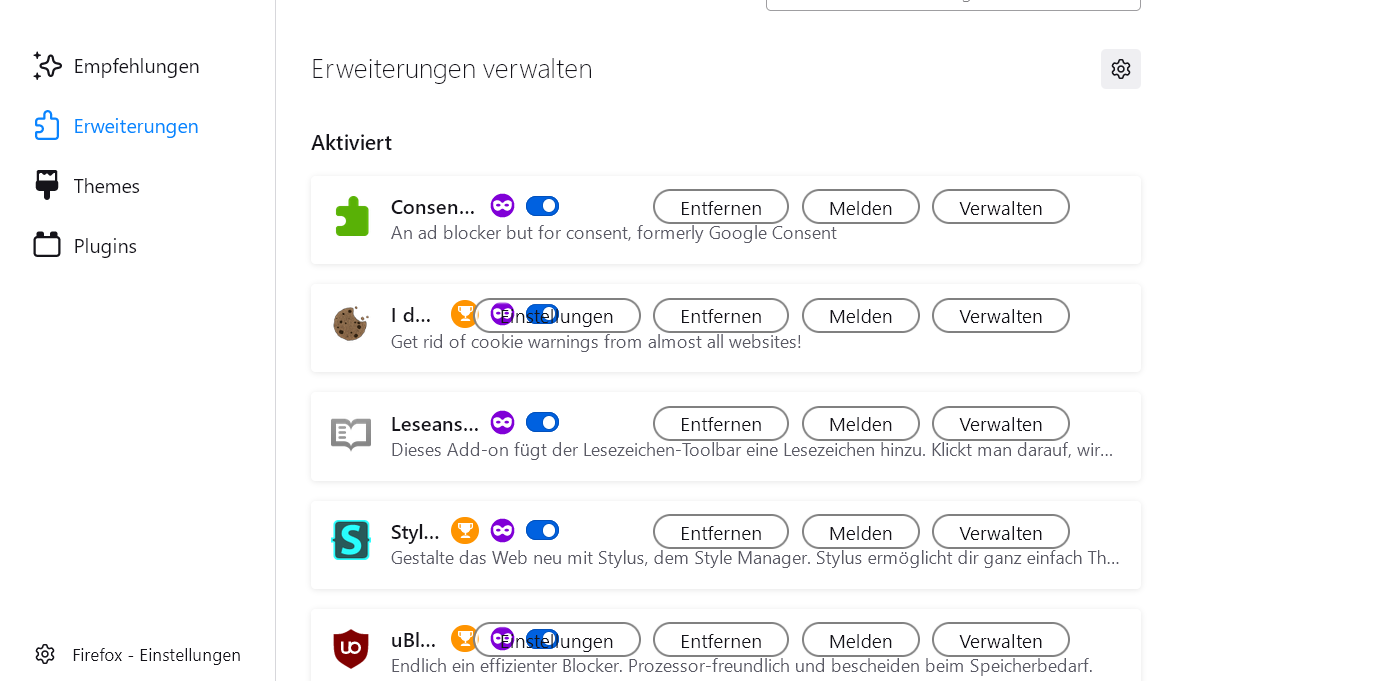Viewport: 1390px width, 681px height.
Task: Open Firefox - Einstellungen link
Action: pyautogui.click(x=156, y=655)
